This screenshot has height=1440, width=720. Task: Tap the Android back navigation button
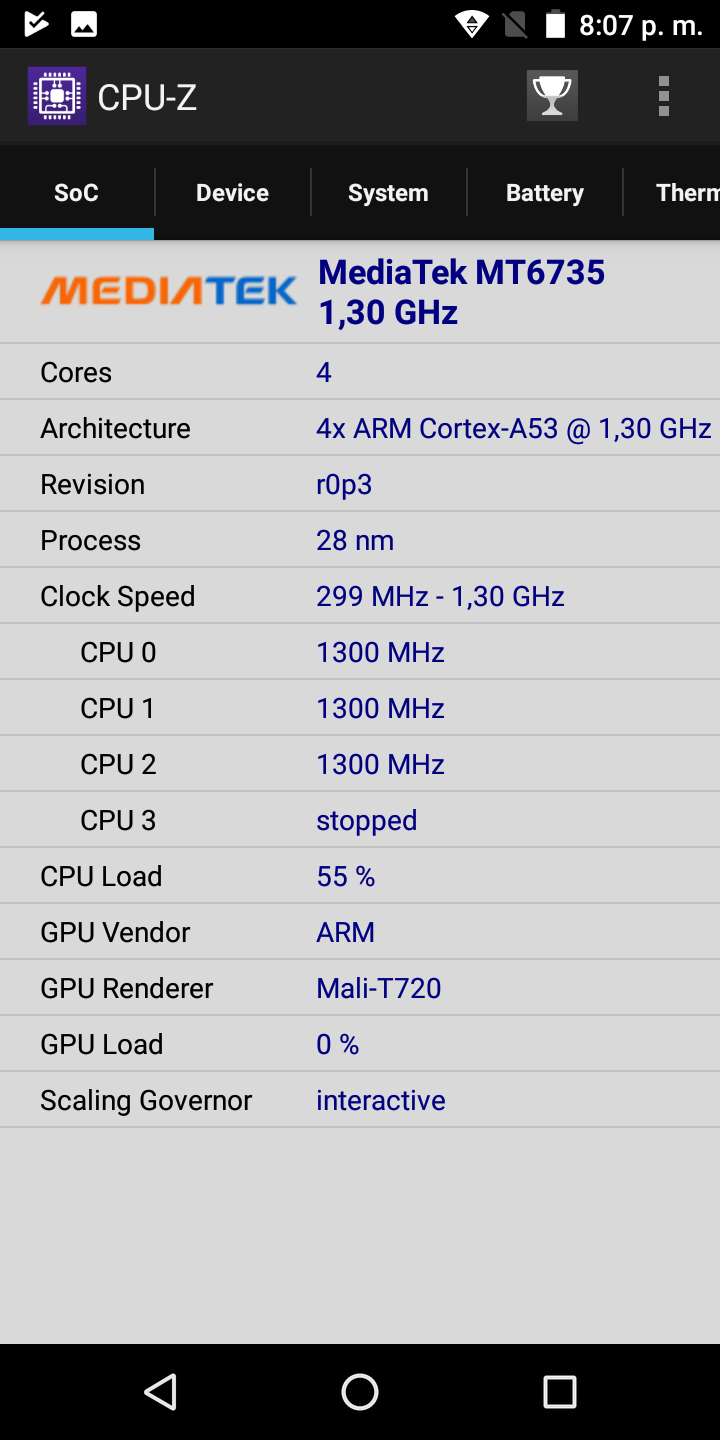(x=160, y=1391)
